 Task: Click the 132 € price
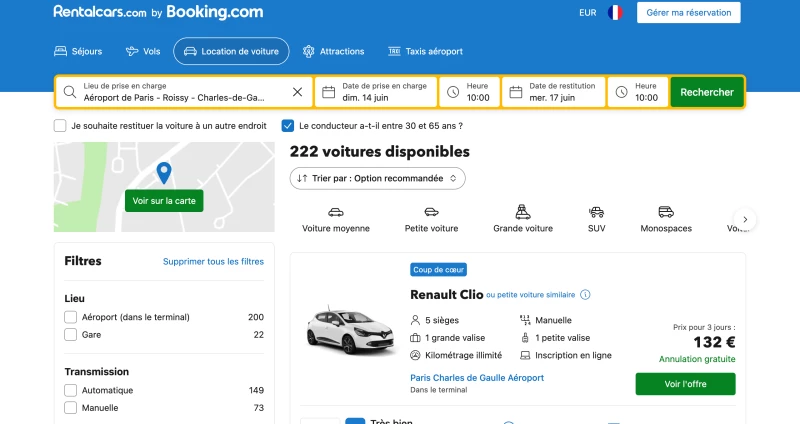pyautogui.click(x=714, y=342)
